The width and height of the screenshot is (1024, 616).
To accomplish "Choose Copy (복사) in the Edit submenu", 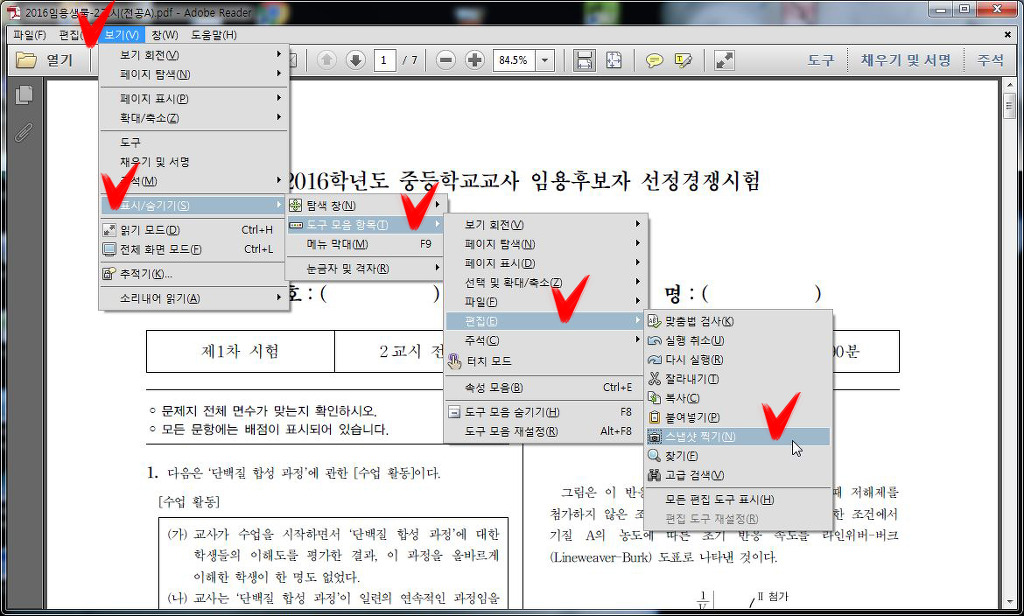I will click(738, 398).
